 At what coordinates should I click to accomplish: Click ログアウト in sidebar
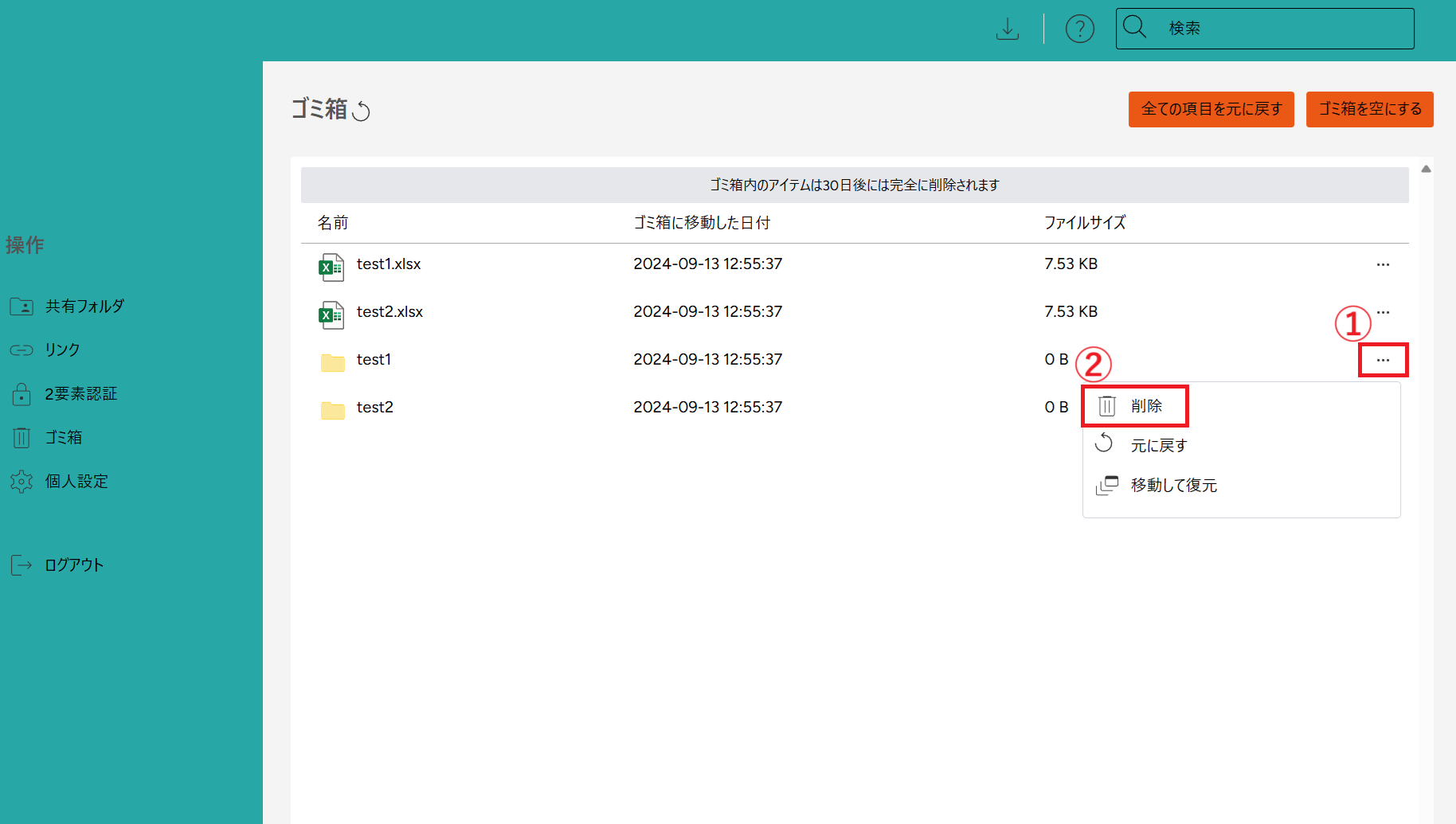(x=74, y=565)
